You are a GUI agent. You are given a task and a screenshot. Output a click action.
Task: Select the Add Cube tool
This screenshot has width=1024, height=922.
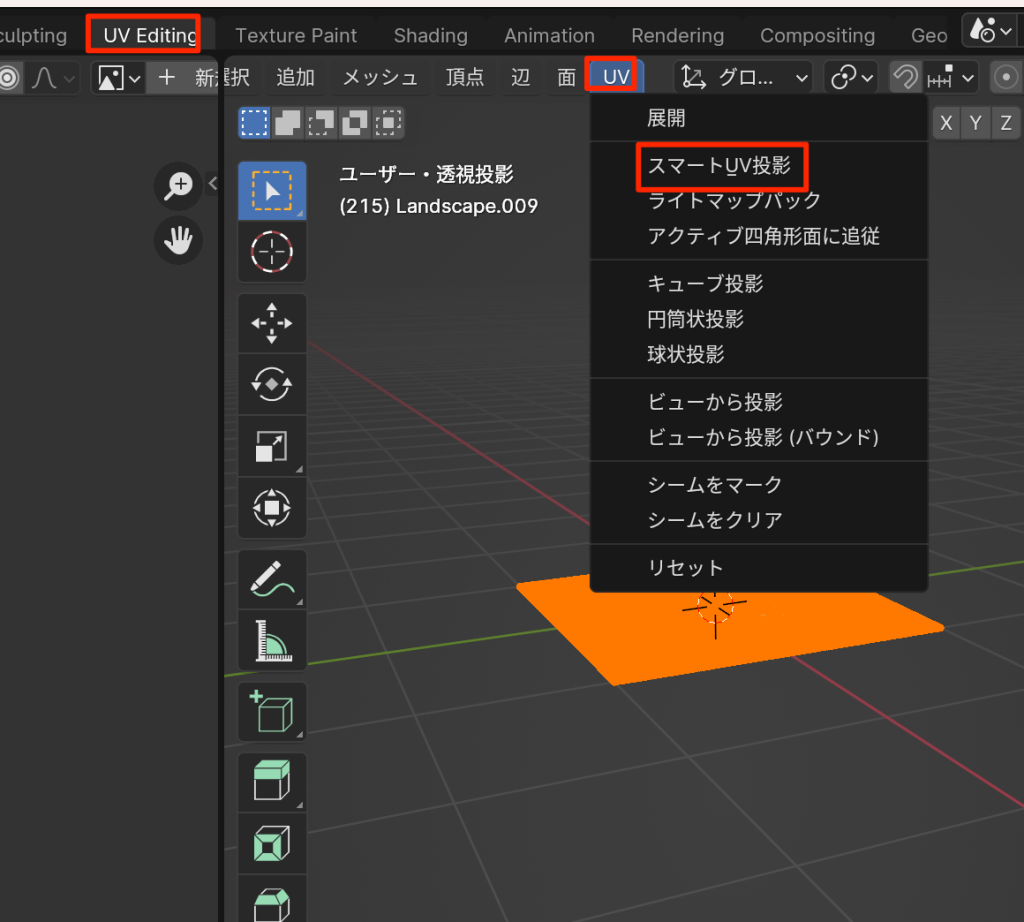coord(271,713)
